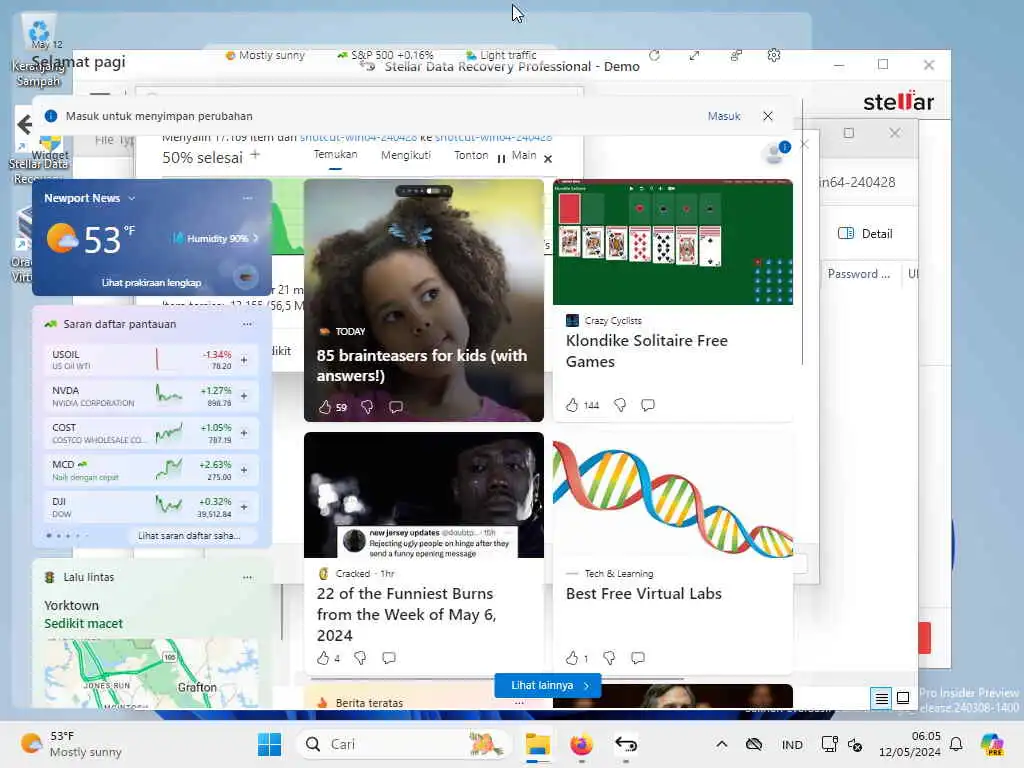Open the Berita teratas section
The height and width of the screenshot is (768, 1024).
tap(369, 703)
